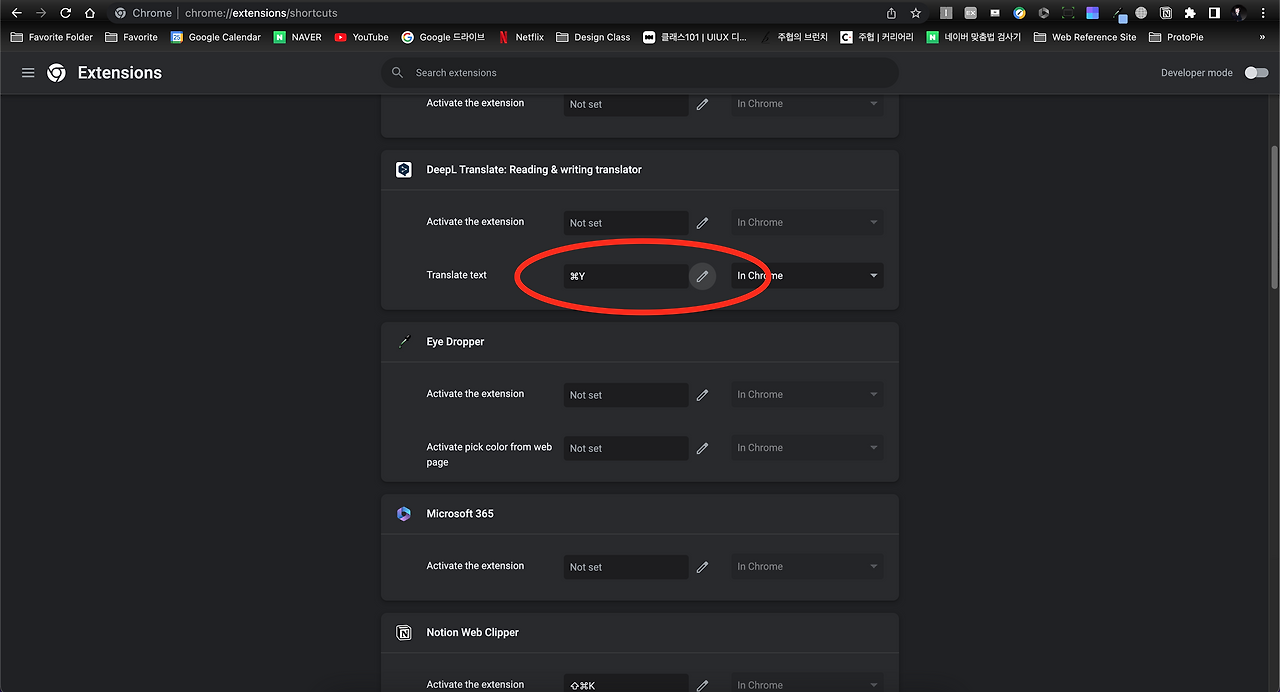
Task: Click the Eye Dropper card icon
Action: 404,342
